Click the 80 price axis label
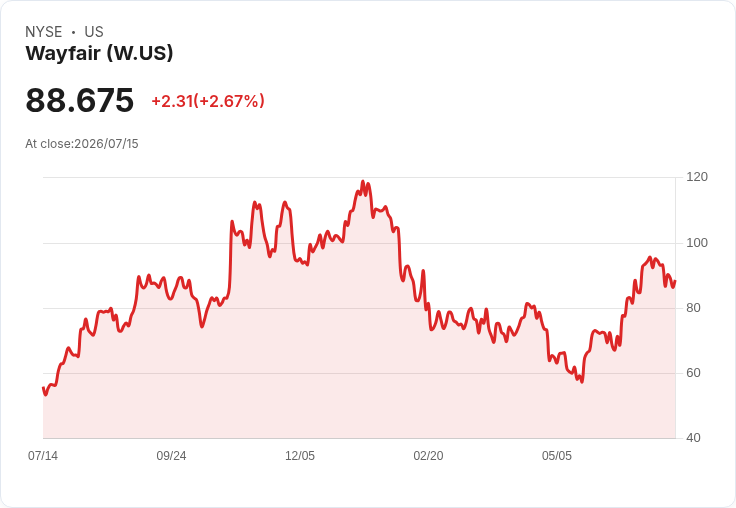 693,308
